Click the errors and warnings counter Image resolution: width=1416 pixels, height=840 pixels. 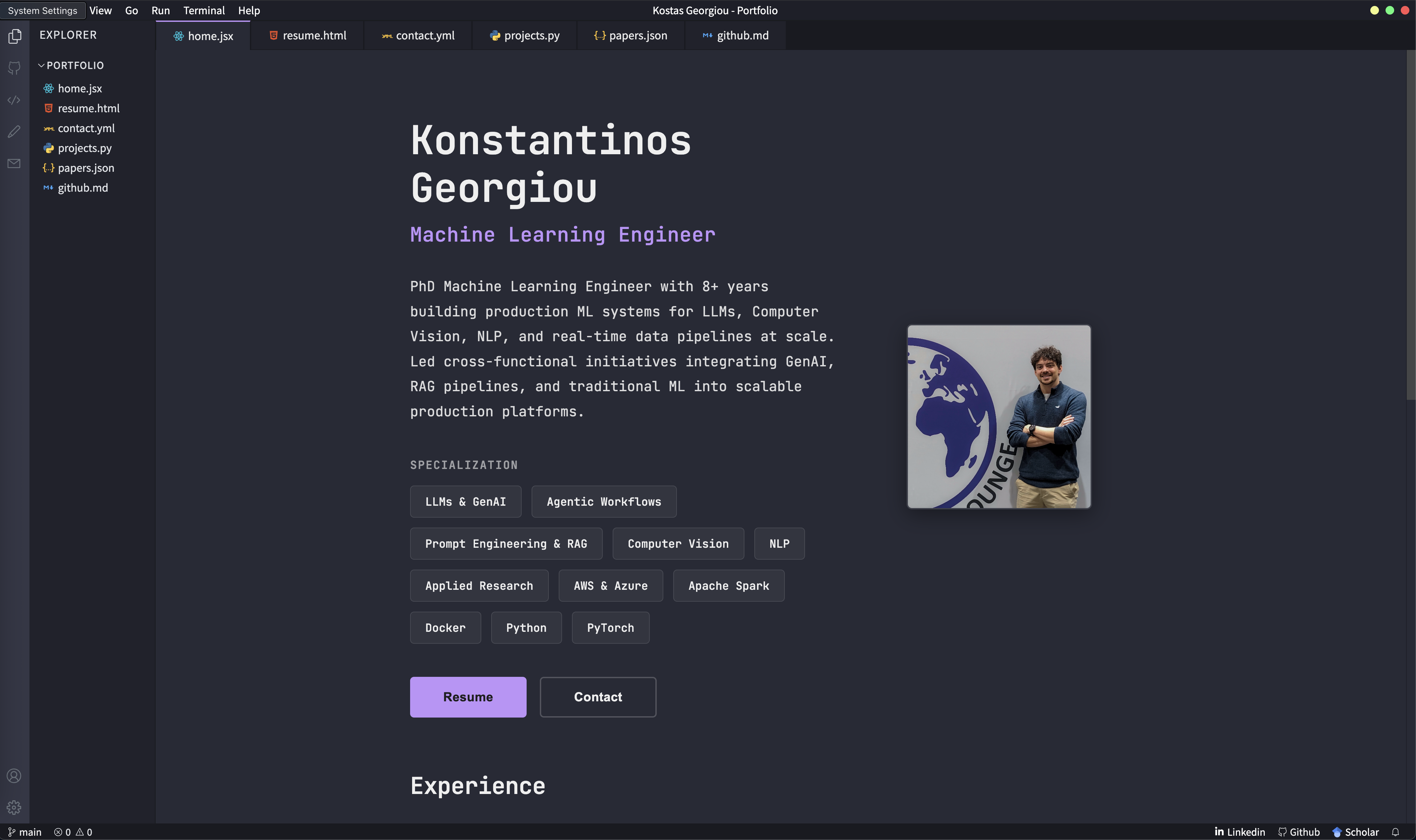73,832
